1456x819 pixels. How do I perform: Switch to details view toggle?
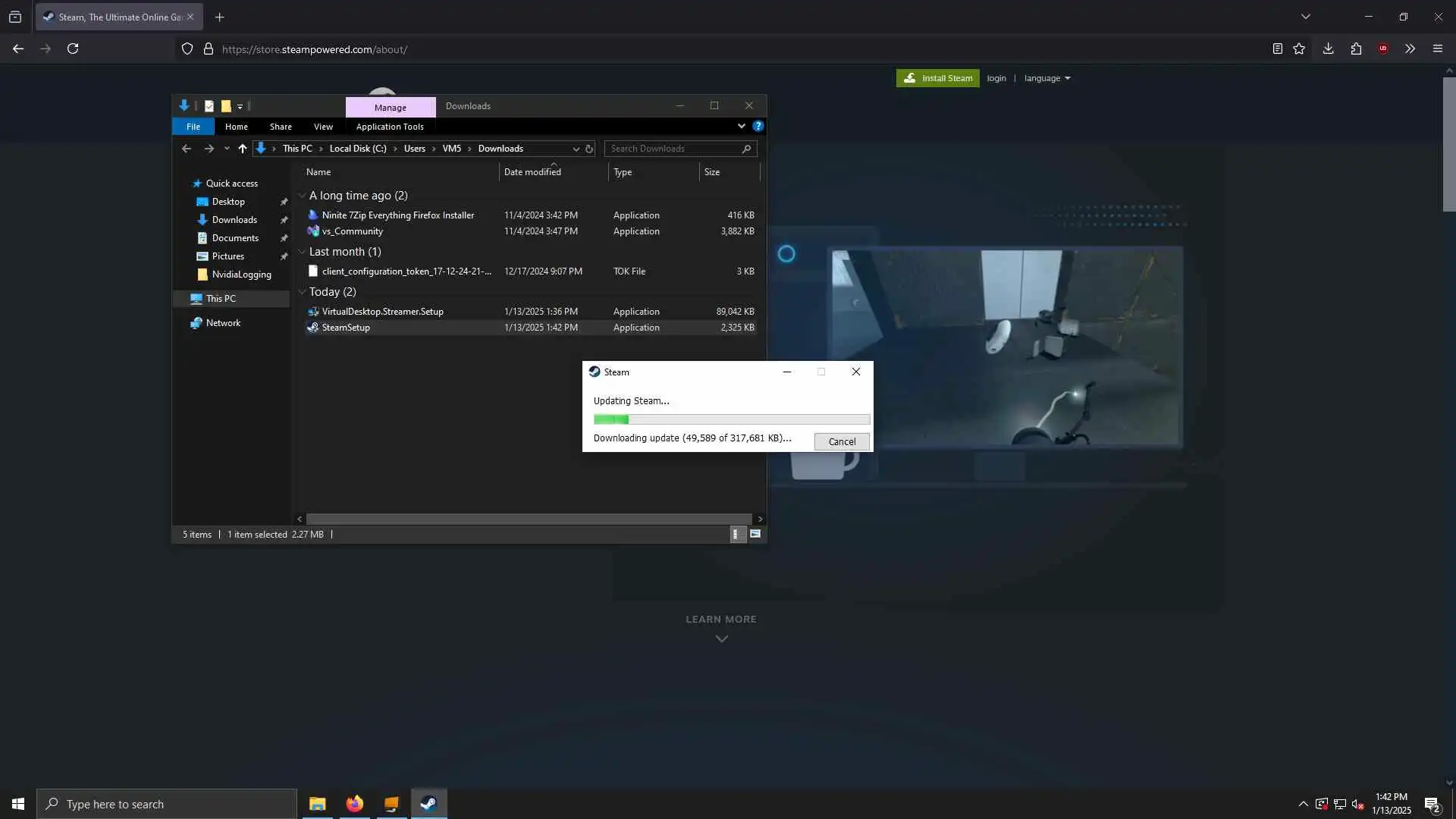(x=736, y=535)
